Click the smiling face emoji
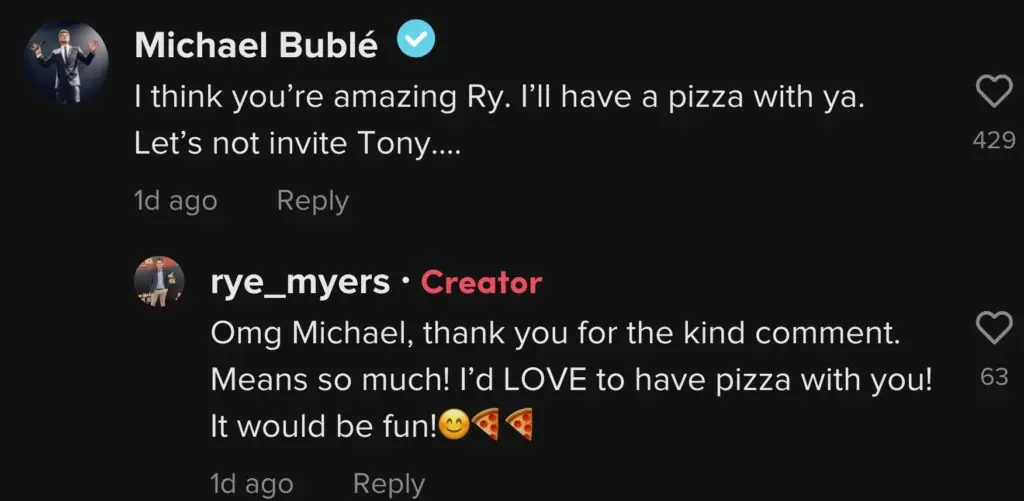The width and height of the screenshot is (1024, 501). pos(454,428)
